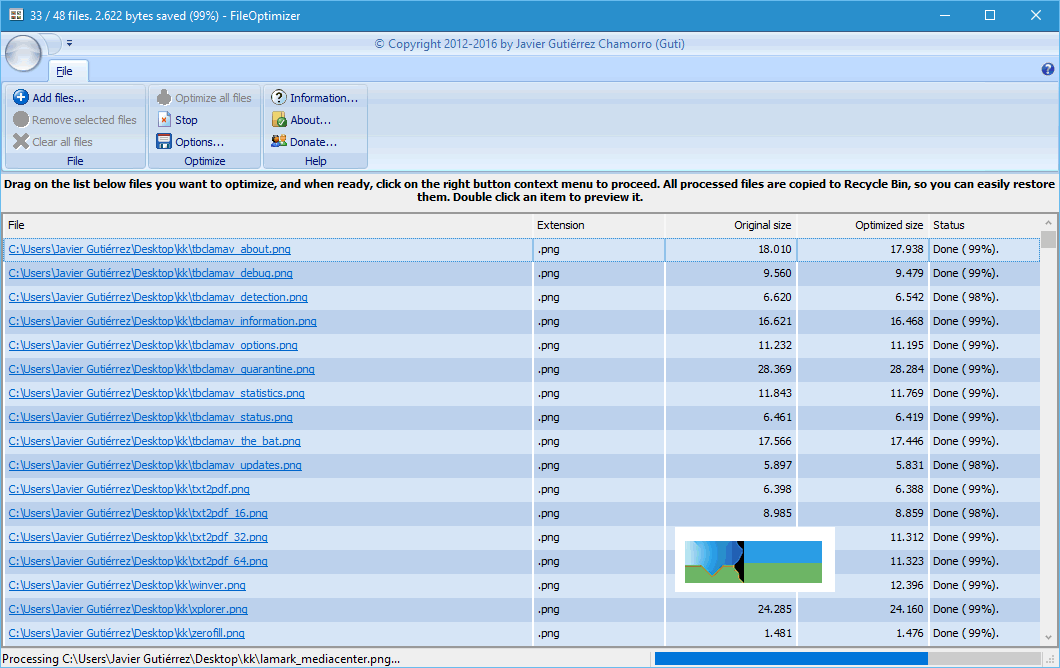Viewport: 1060px width, 668px height.
Task: Open the tbclamav_detection.png file link
Action: click(158, 297)
